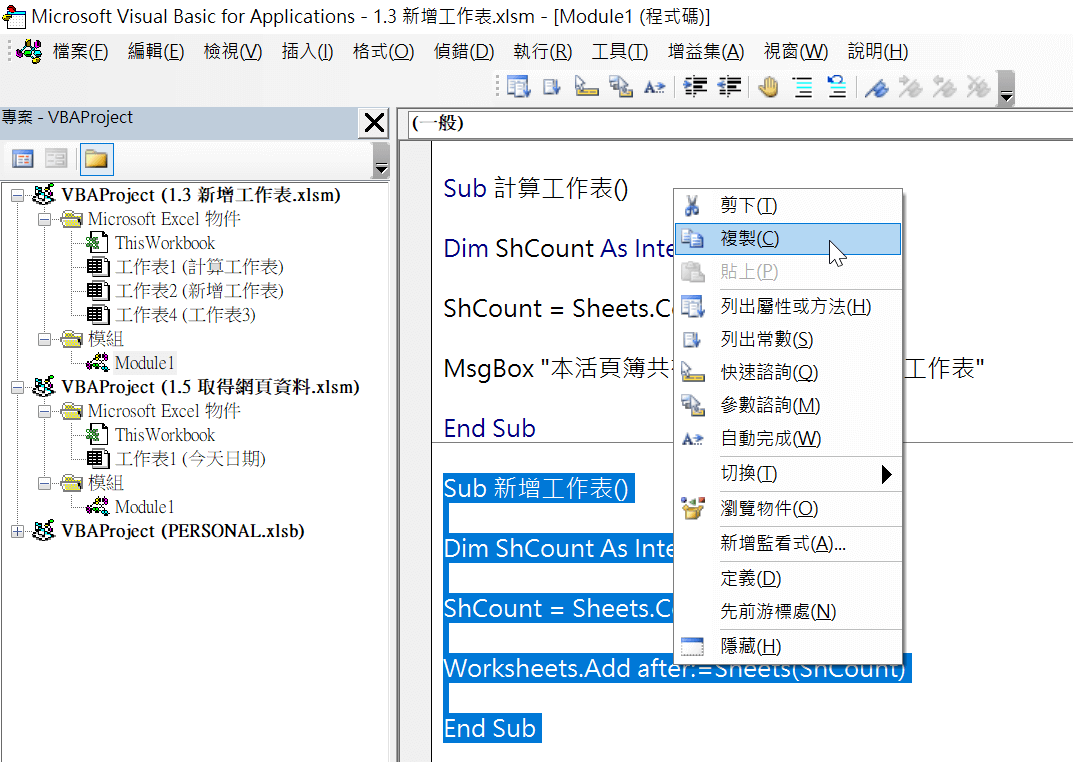The width and height of the screenshot is (1073, 762).
Task: Click the Next Bookmark toolbar icon
Action: pos(910,88)
